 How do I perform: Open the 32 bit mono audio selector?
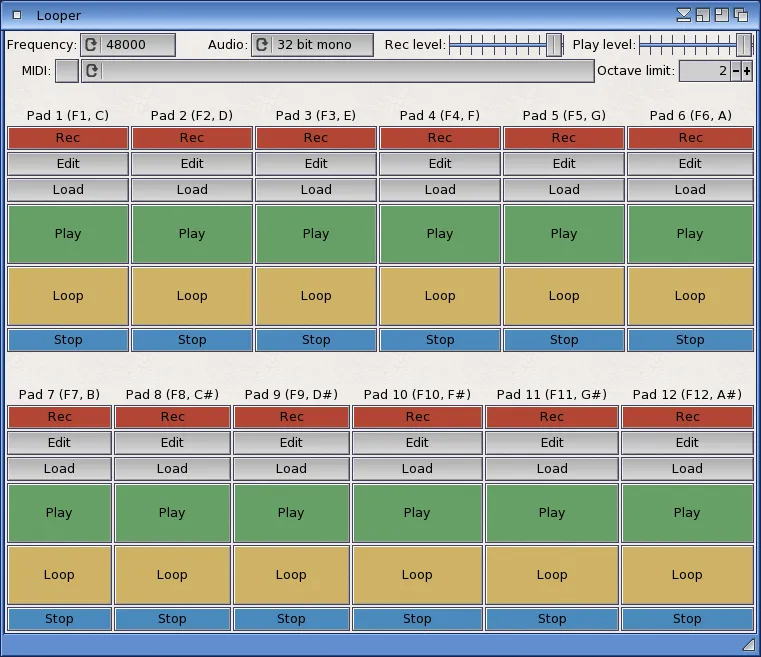[322, 45]
